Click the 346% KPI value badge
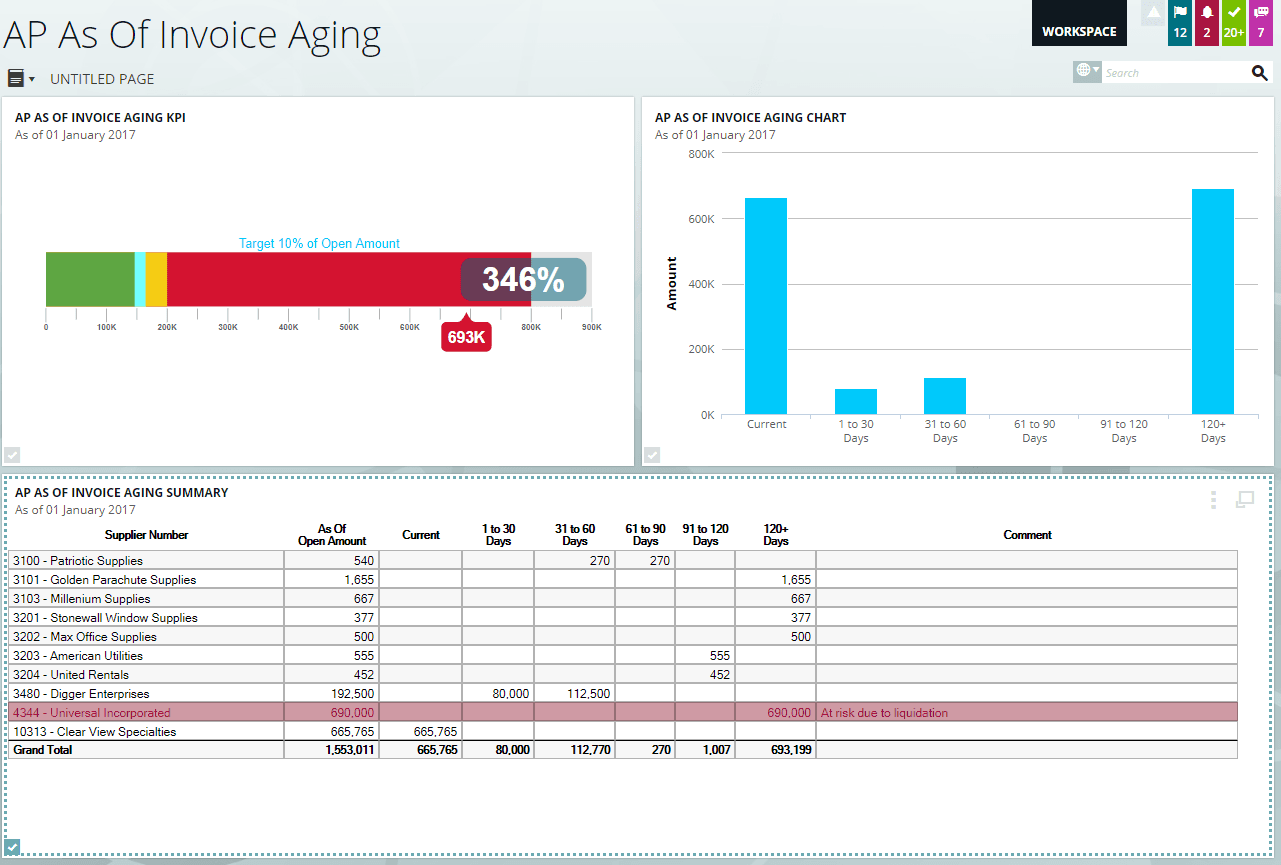The image size is (1281, 865). click(523, 279)
